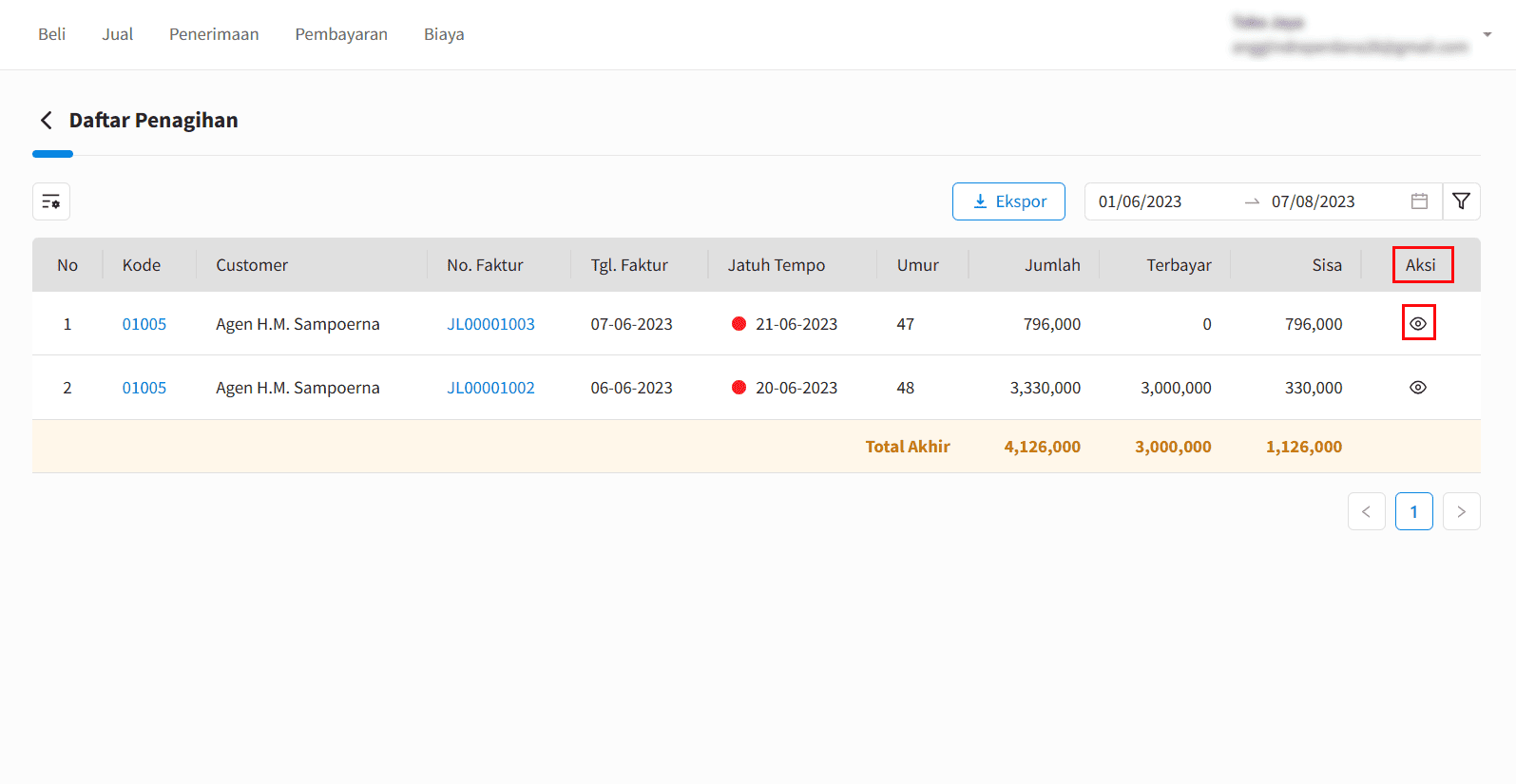The width and height of the screenshot is (1516, 784).
Task: View details of invoice JL00001003 via eye icon
Action: click(x=1418, y=323)
